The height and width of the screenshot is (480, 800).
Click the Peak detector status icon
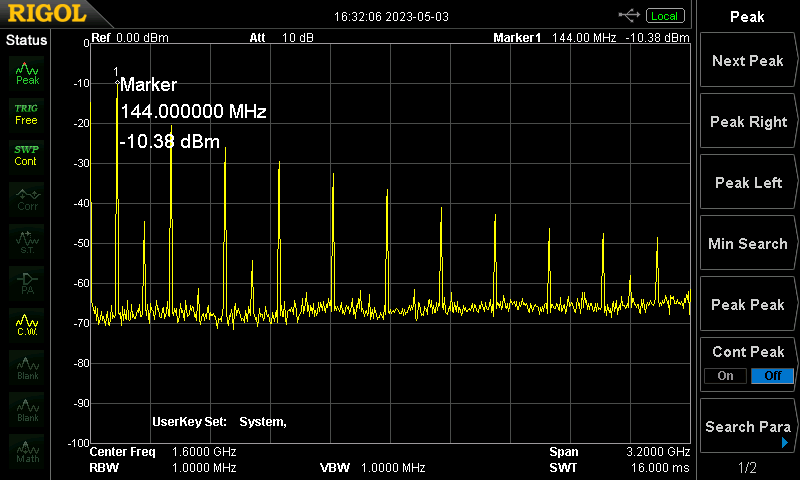click(x=27, y=73)
